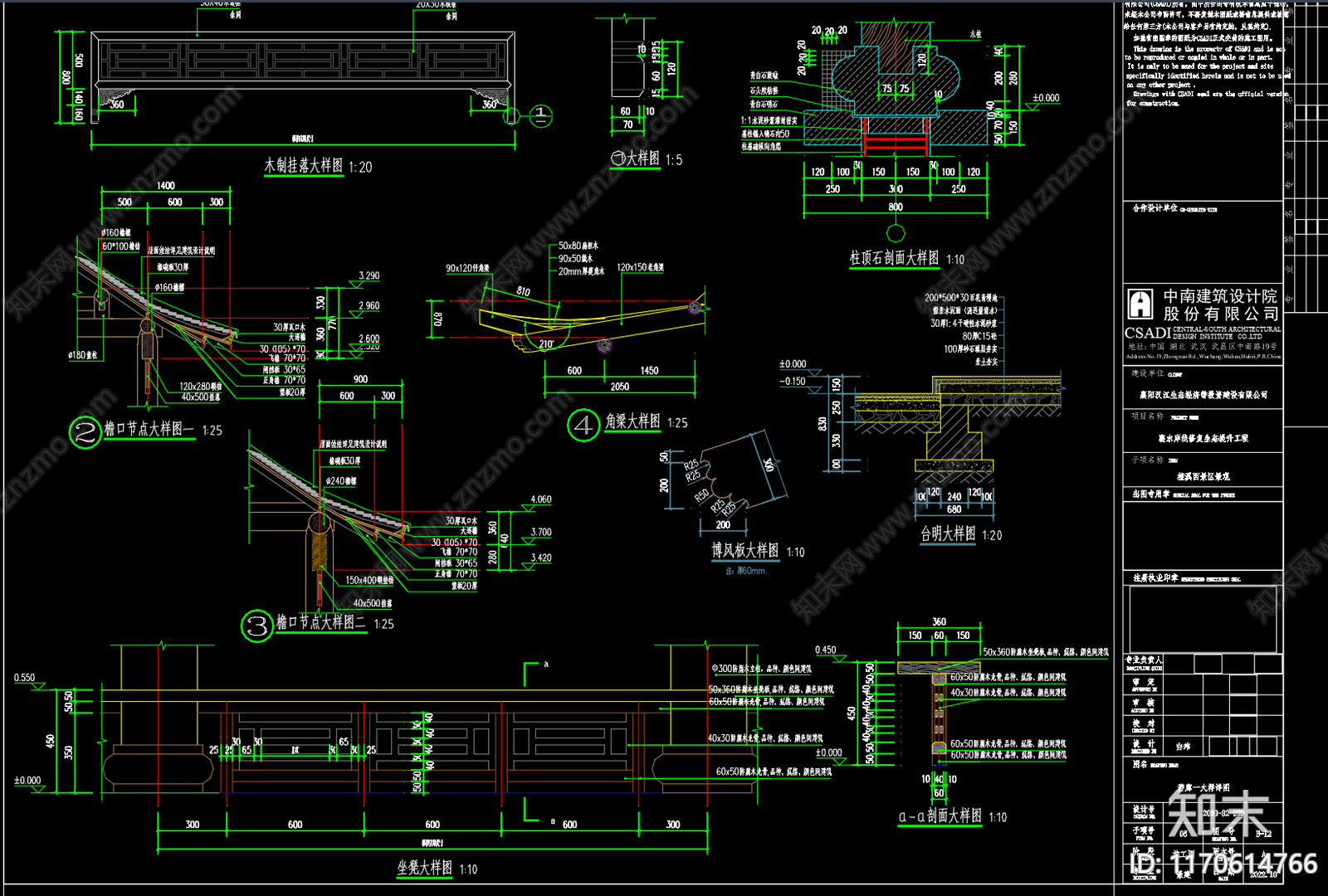Viewport: 1328px width, 896px height.
Task: Select the 台明大样图 title text
Action: [x=947, y=533]
